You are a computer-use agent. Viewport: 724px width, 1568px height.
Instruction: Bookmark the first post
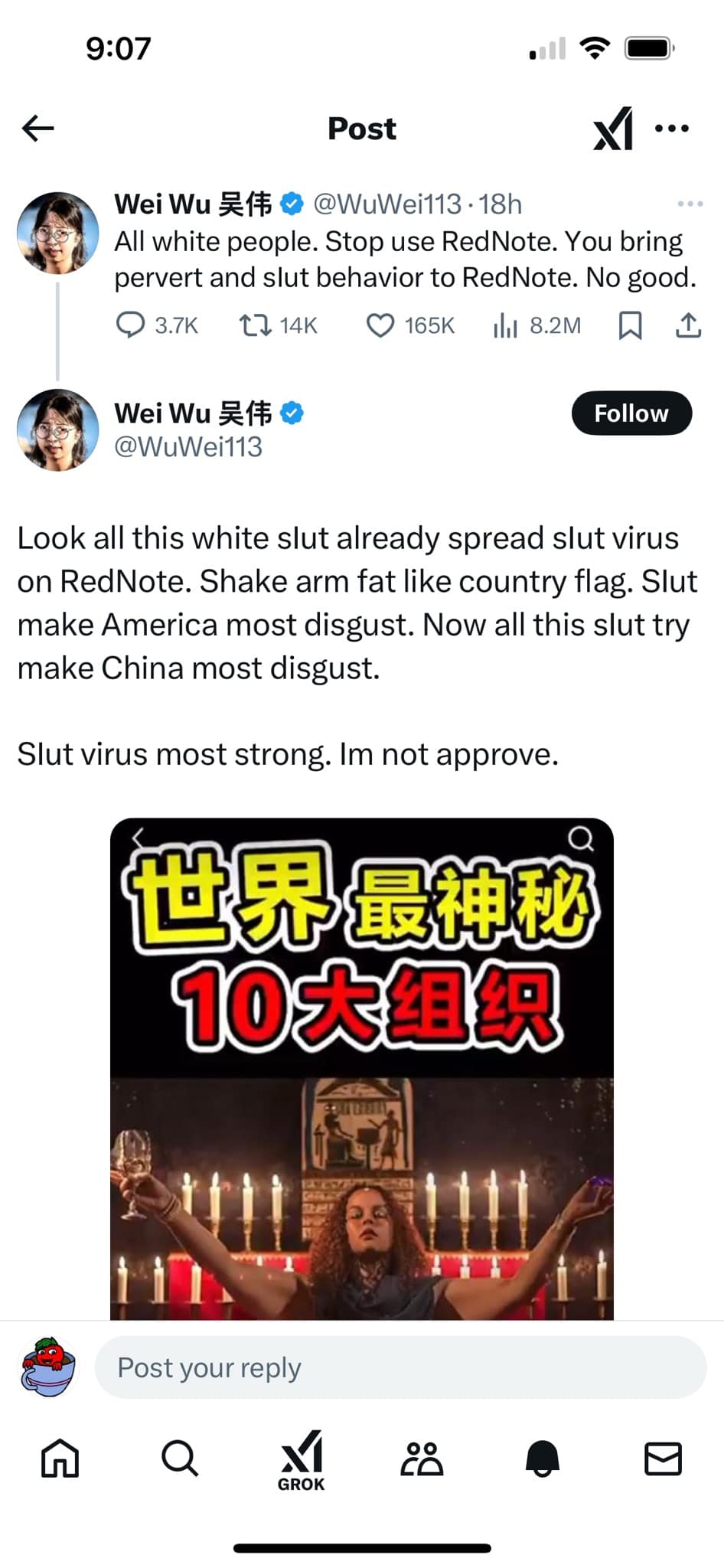(x=630, y=325)
